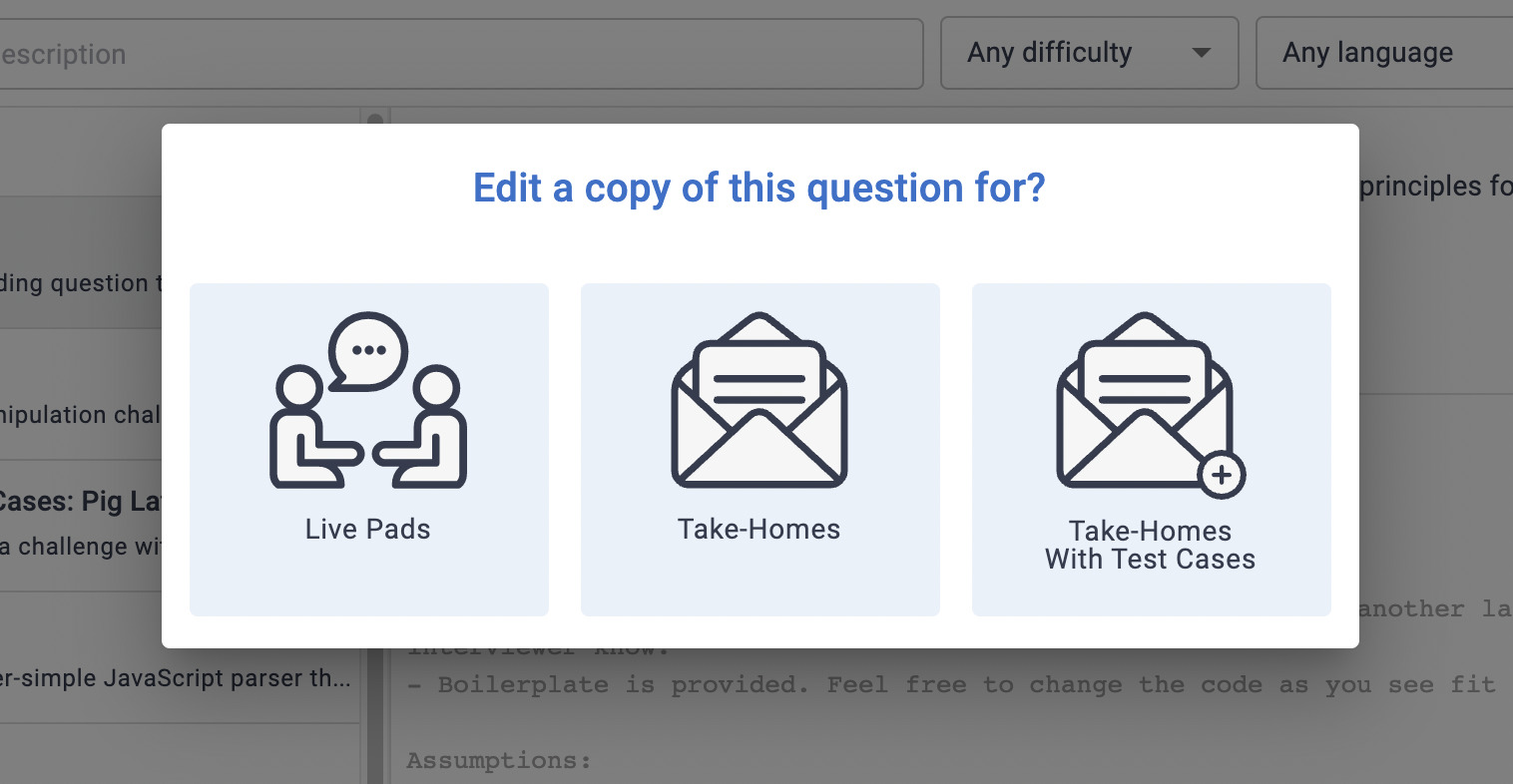Click the left seated person figure
Image resolution: width=1513 pixels, height=784 pixels.
pos(305,429)
